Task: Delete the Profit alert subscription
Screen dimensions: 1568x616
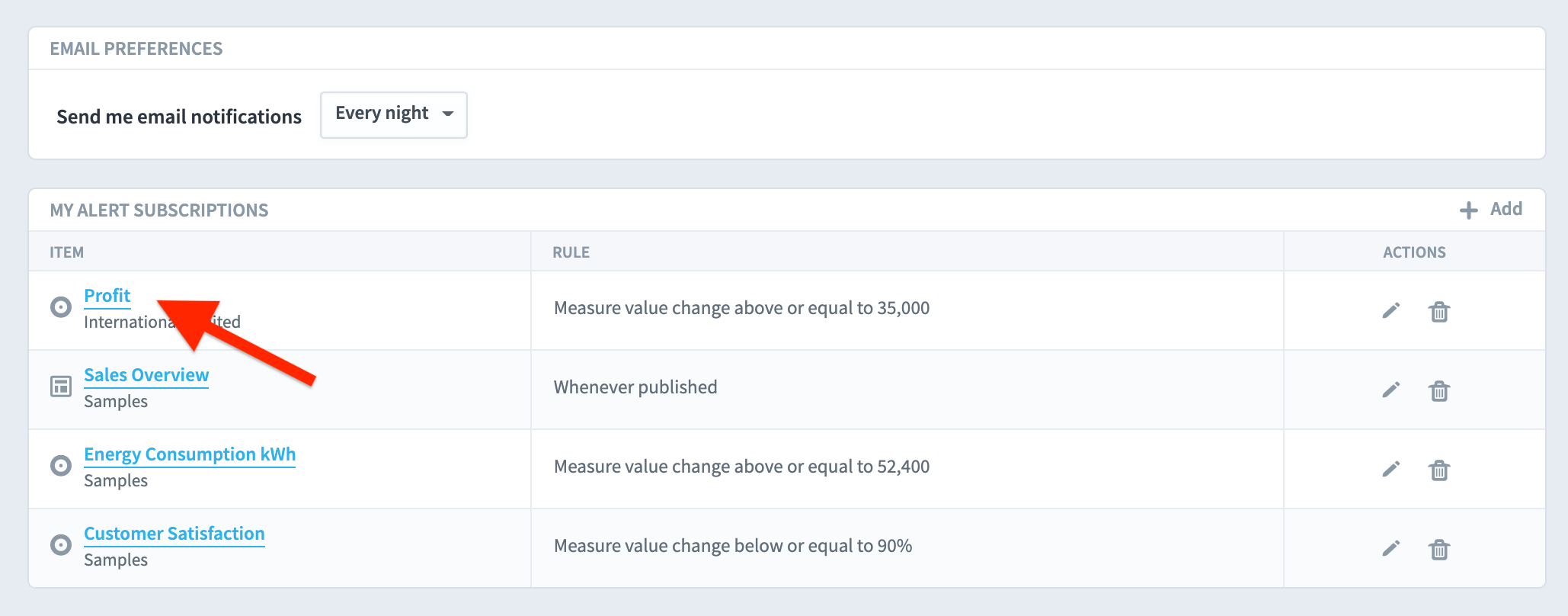Action: tap(1439, 311)
